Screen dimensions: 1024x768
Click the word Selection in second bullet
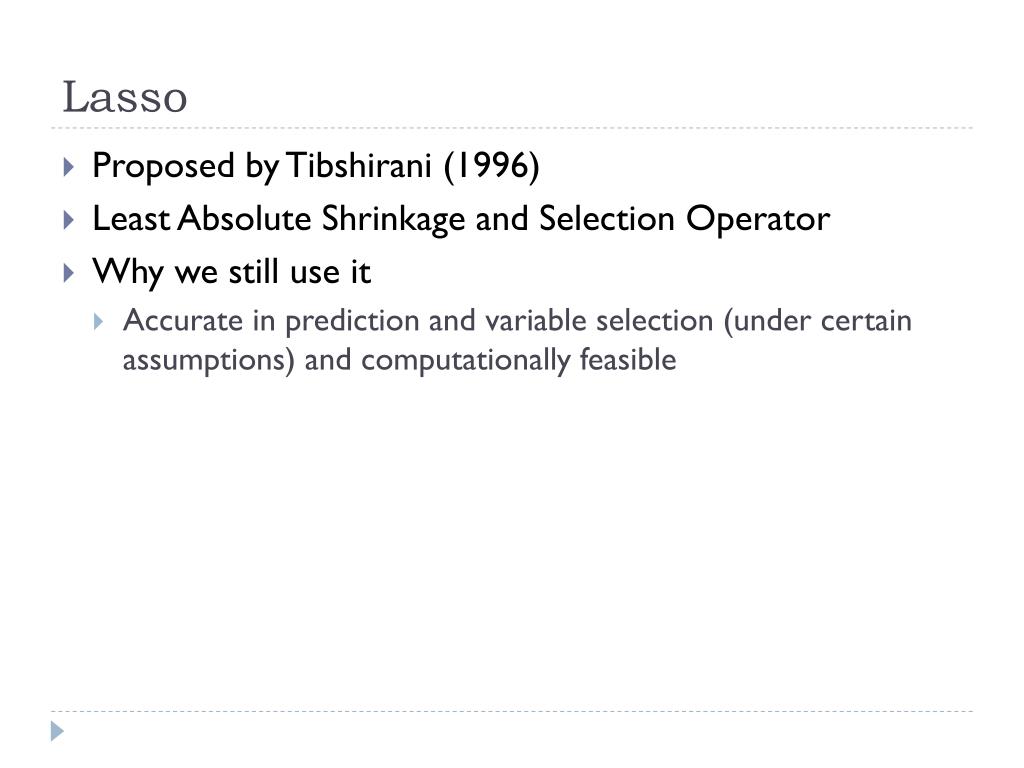point(607,218)
